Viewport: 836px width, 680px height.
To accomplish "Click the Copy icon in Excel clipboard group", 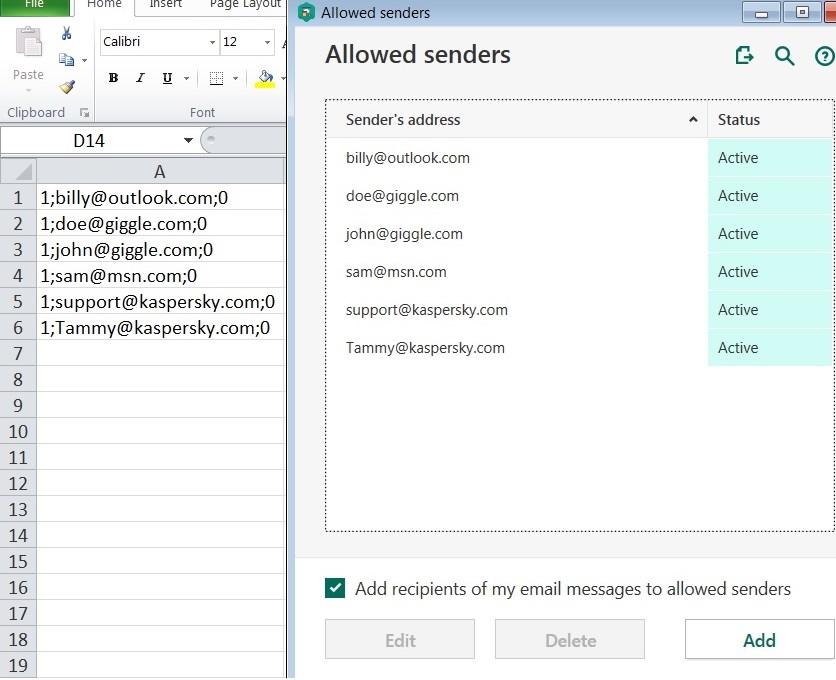I will [66, 59].
